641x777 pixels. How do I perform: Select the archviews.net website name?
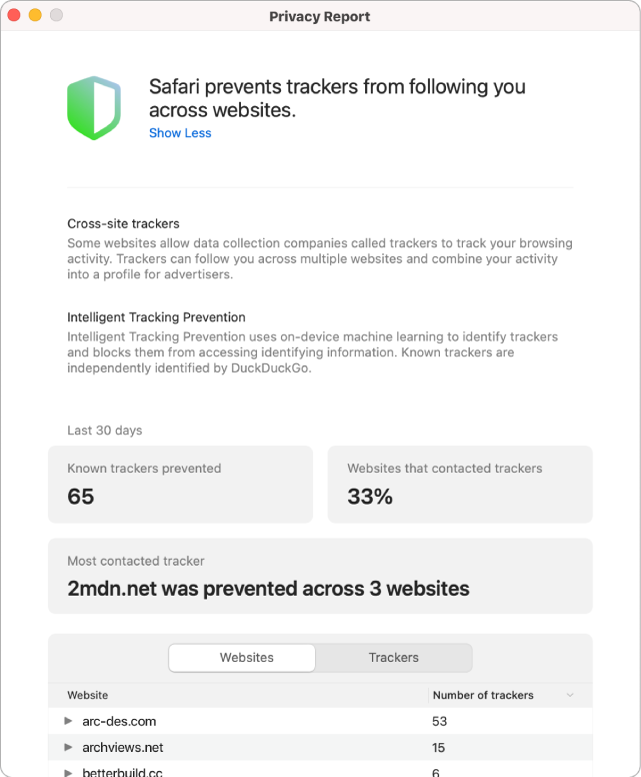tap(123, 747)
